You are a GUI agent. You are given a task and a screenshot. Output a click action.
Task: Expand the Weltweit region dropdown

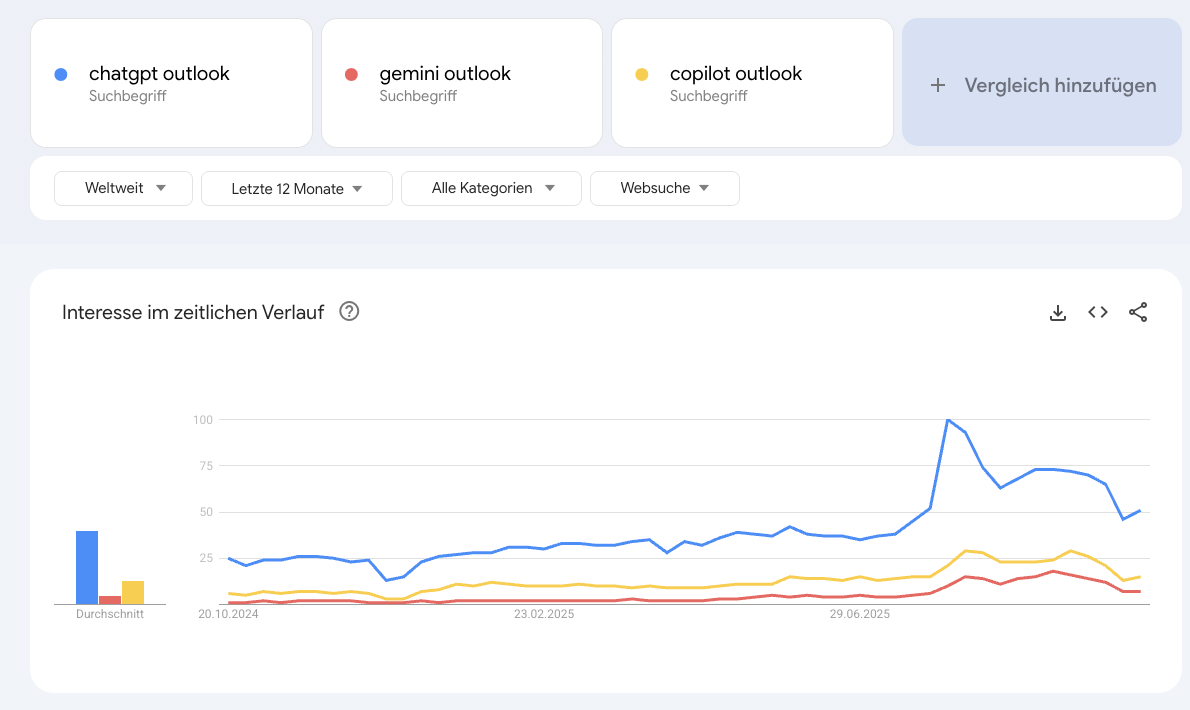[123, 188]
